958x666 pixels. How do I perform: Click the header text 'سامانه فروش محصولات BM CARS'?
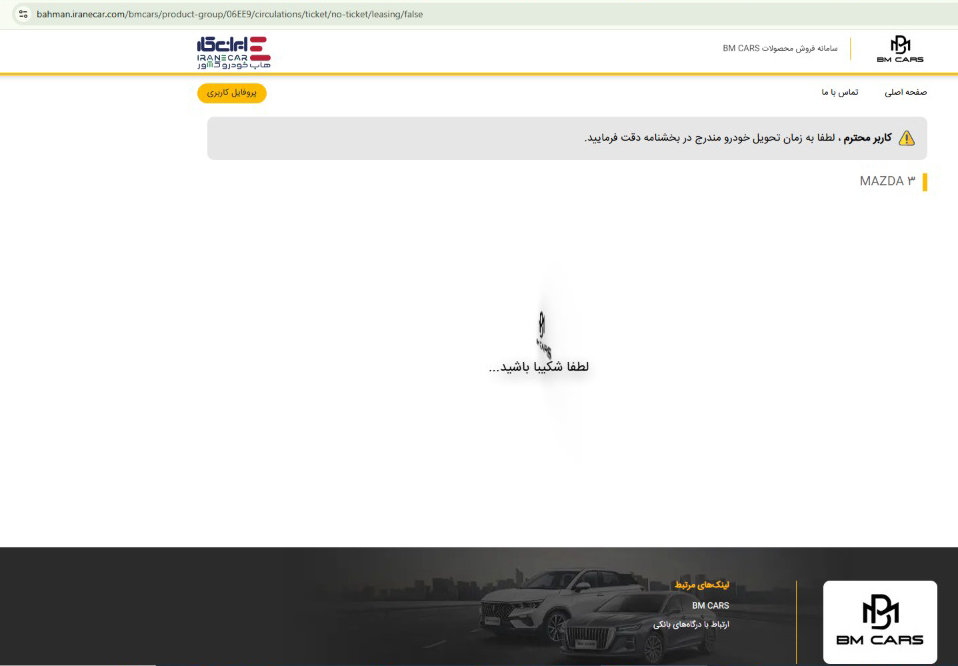coord(780,48)
